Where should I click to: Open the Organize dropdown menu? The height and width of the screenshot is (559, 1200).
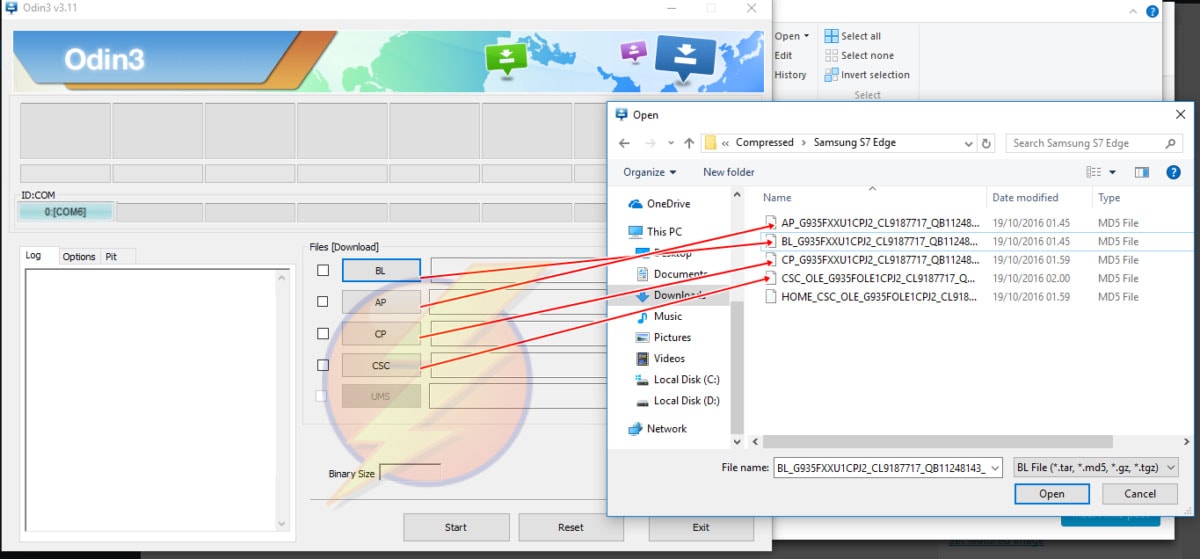click(x=649, y=172)
